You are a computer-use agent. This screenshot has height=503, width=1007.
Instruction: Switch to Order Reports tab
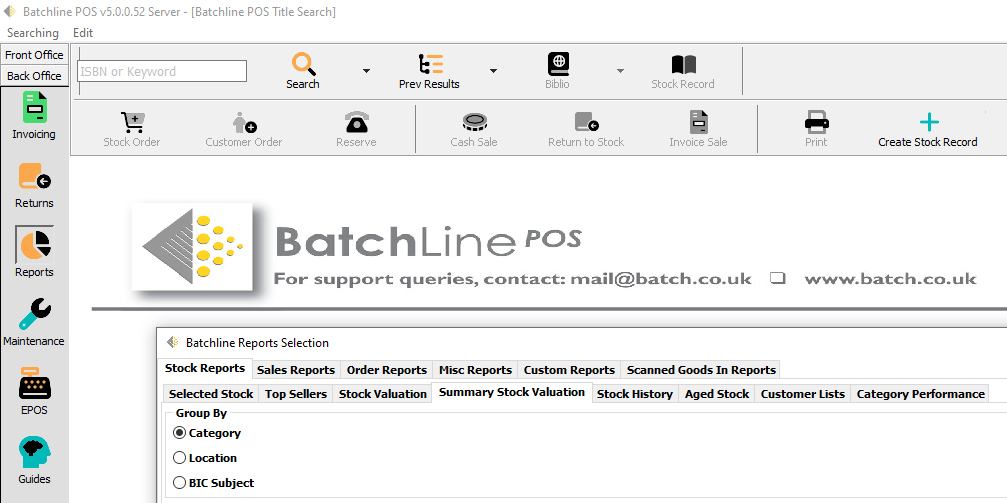click(387, 370)
